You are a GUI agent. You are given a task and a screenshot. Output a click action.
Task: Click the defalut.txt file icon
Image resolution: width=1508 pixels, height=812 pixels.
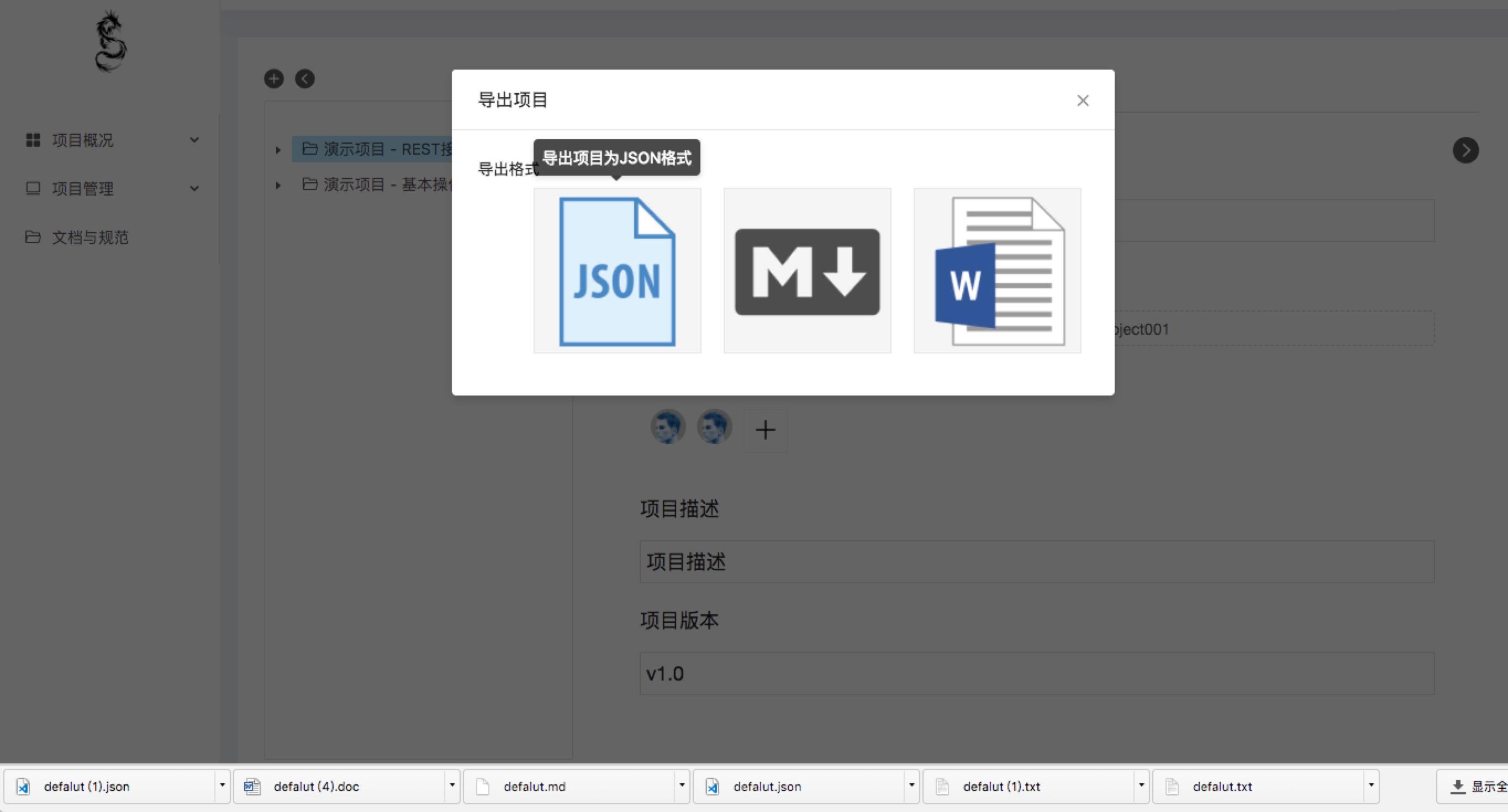1172,786
